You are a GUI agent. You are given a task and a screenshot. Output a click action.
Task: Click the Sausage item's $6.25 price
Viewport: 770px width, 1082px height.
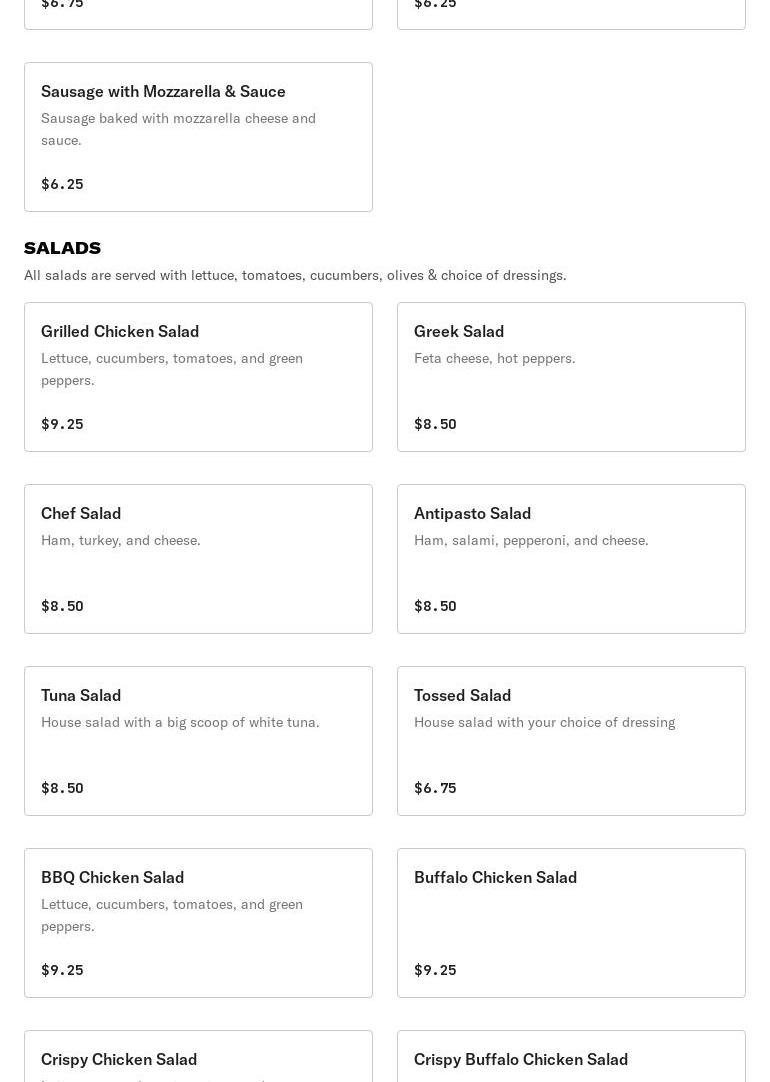click(x=62, y=184)
